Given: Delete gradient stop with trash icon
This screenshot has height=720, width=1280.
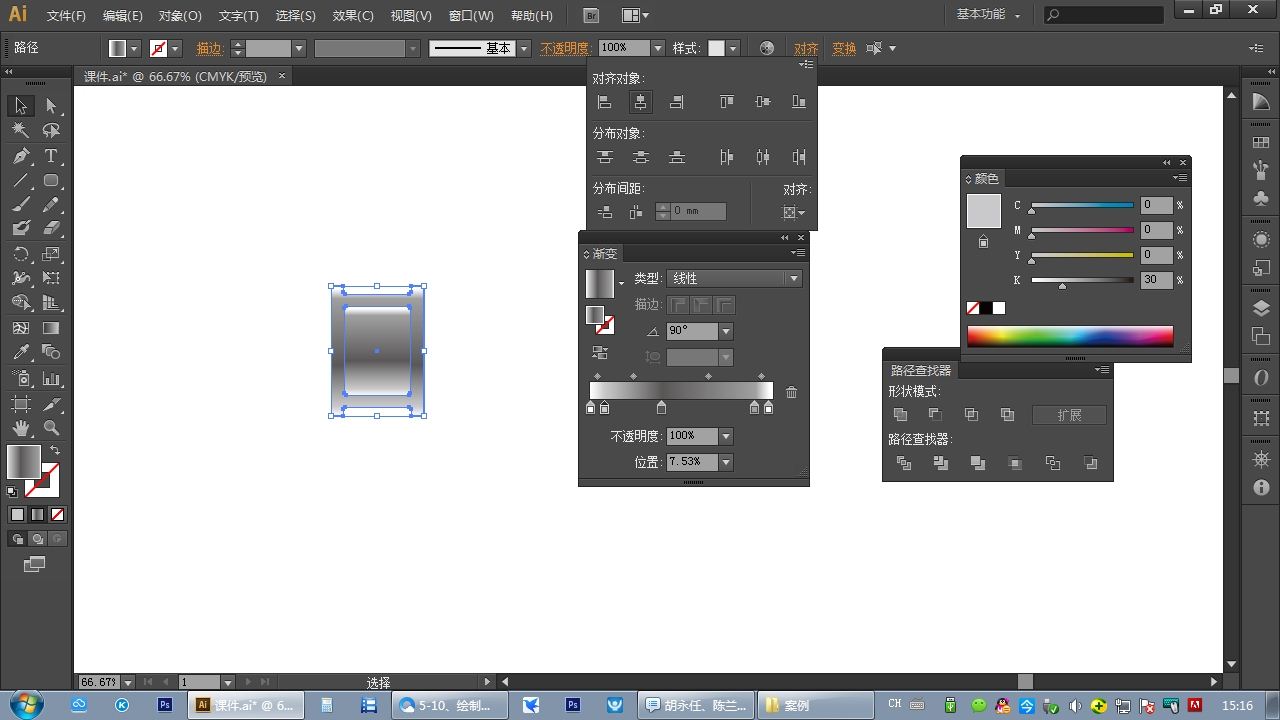Looking at the screenshot, I should (x=792, y=392).
